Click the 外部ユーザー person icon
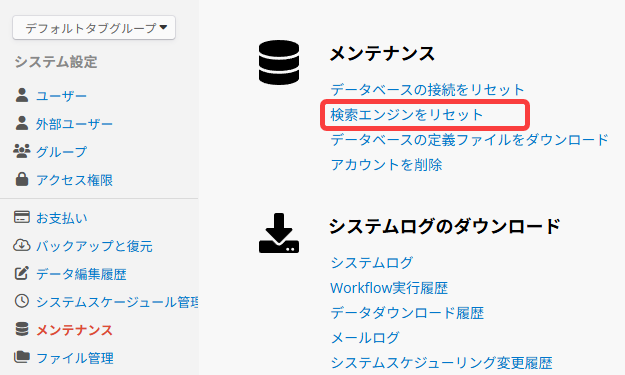Image resolution: width=625 pixels, height=375 pixels. point(22,123)
